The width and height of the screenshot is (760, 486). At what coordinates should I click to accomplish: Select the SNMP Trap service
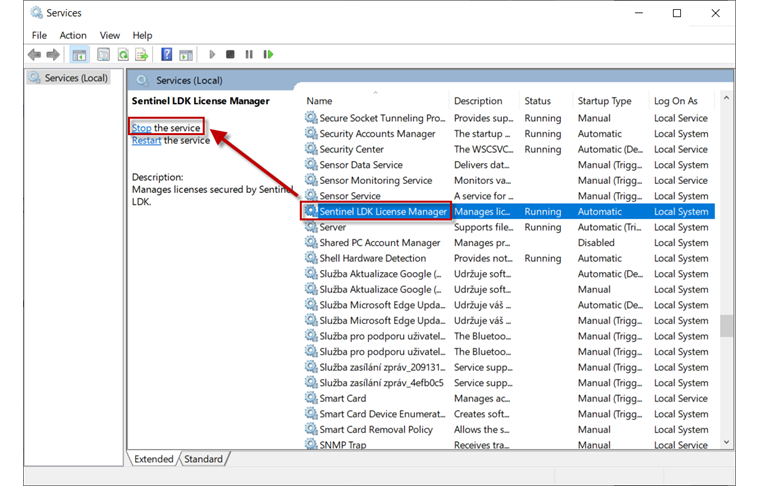(343, 444)
